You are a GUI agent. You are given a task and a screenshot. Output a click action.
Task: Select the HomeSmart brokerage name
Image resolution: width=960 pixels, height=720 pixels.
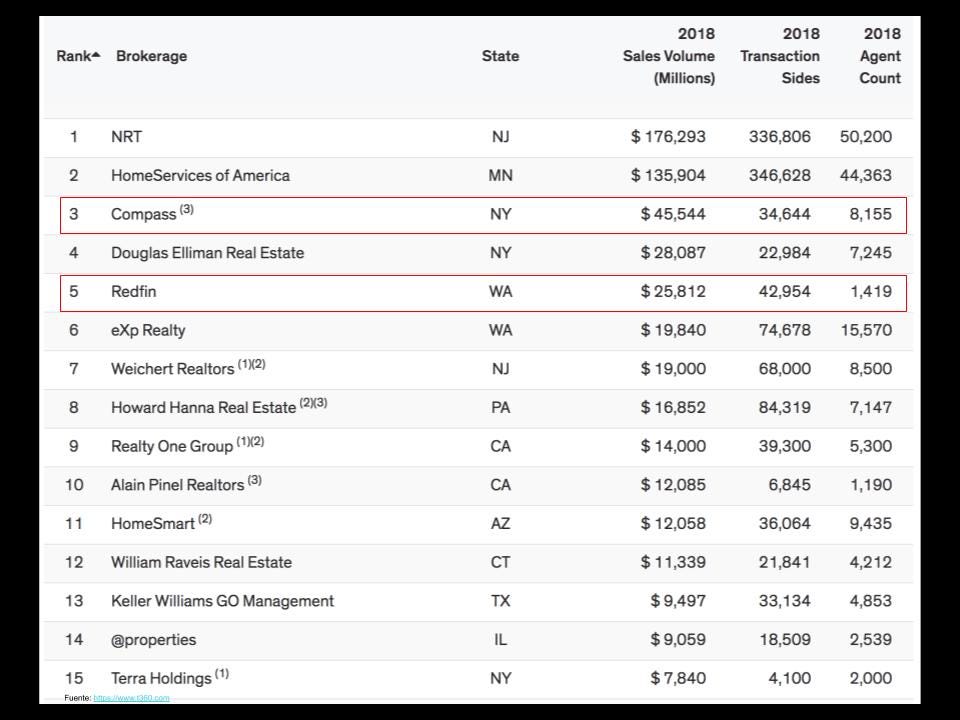pyautogui.click(x=153, y=523)
